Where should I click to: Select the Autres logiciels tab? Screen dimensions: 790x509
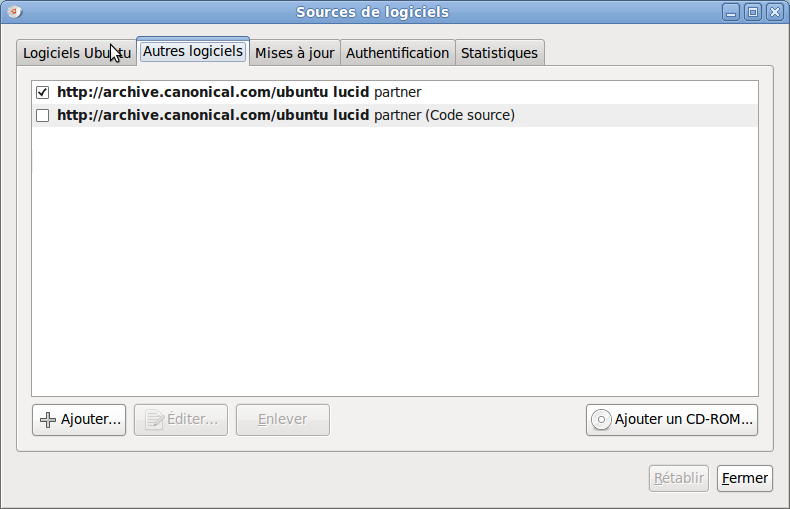pos(193,51)
